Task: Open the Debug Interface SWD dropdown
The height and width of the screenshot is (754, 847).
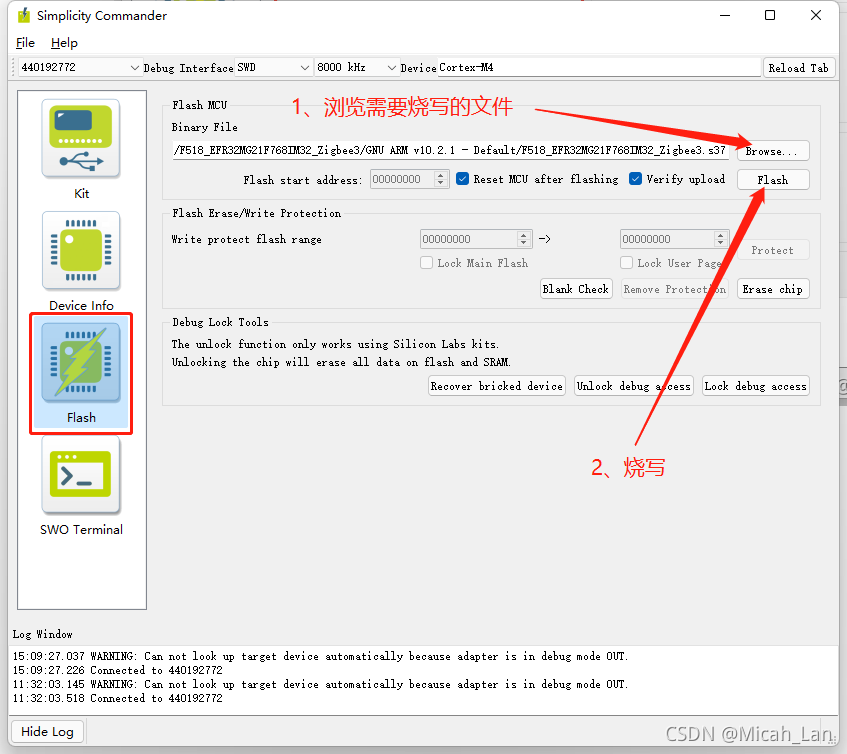Action: pyautogui.click(x=274, y=68)
